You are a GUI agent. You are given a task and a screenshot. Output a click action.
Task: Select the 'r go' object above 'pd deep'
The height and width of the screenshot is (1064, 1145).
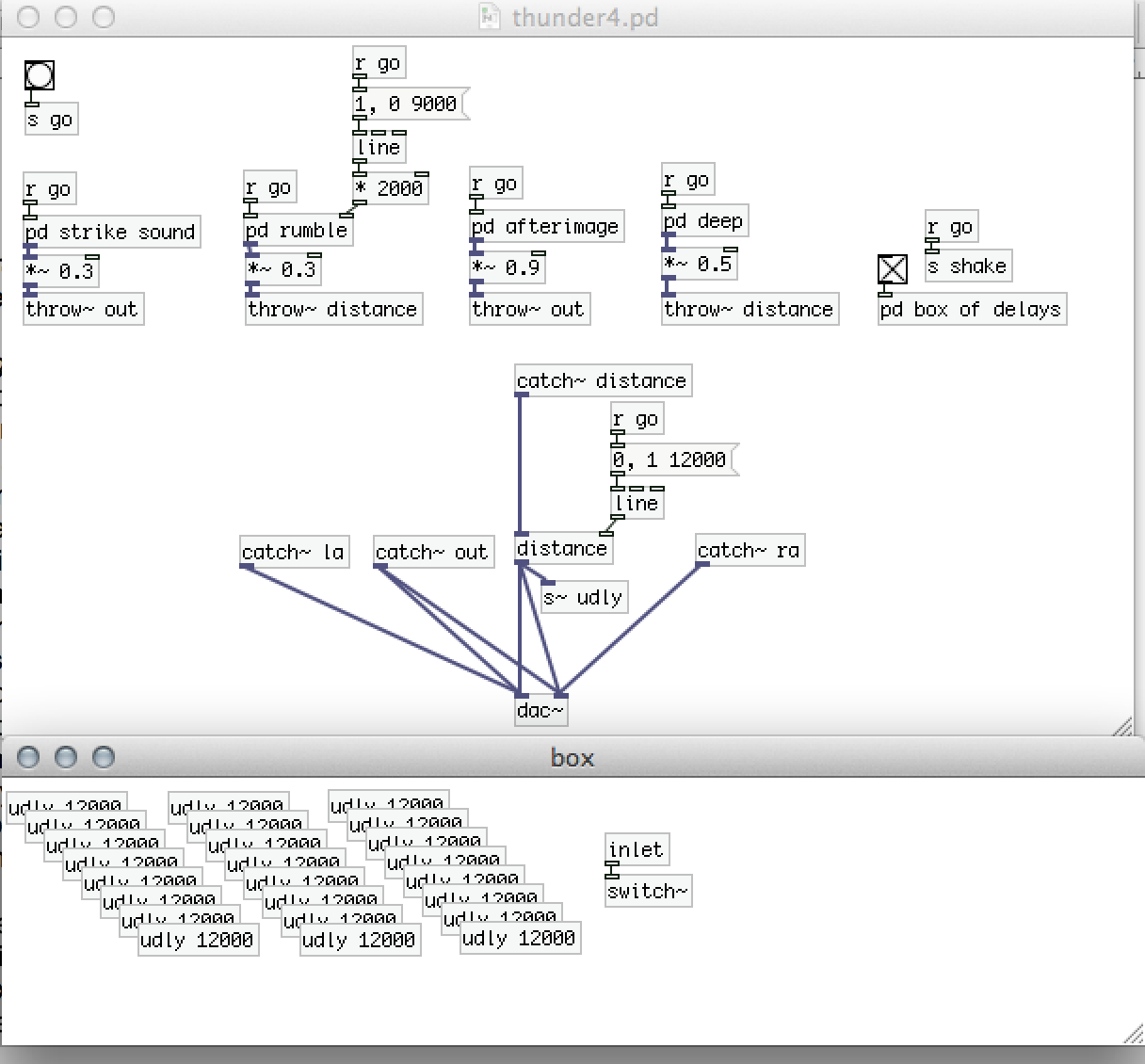[687, 180]
